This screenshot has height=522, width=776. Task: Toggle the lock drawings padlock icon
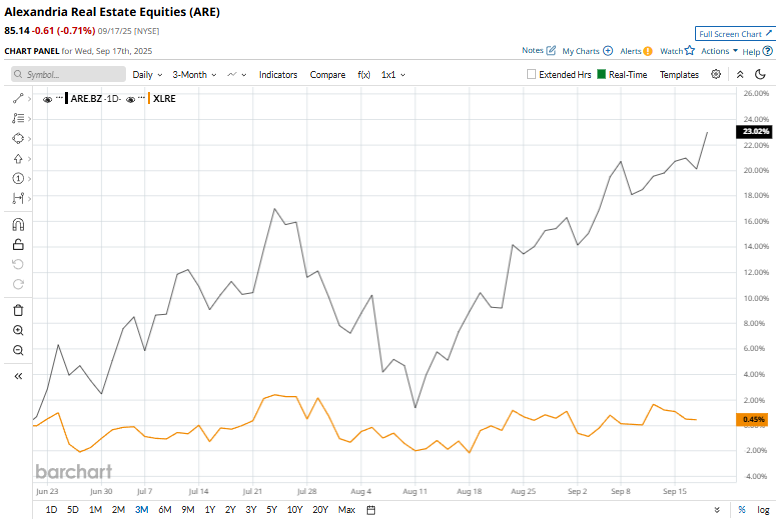pos(18,244)
